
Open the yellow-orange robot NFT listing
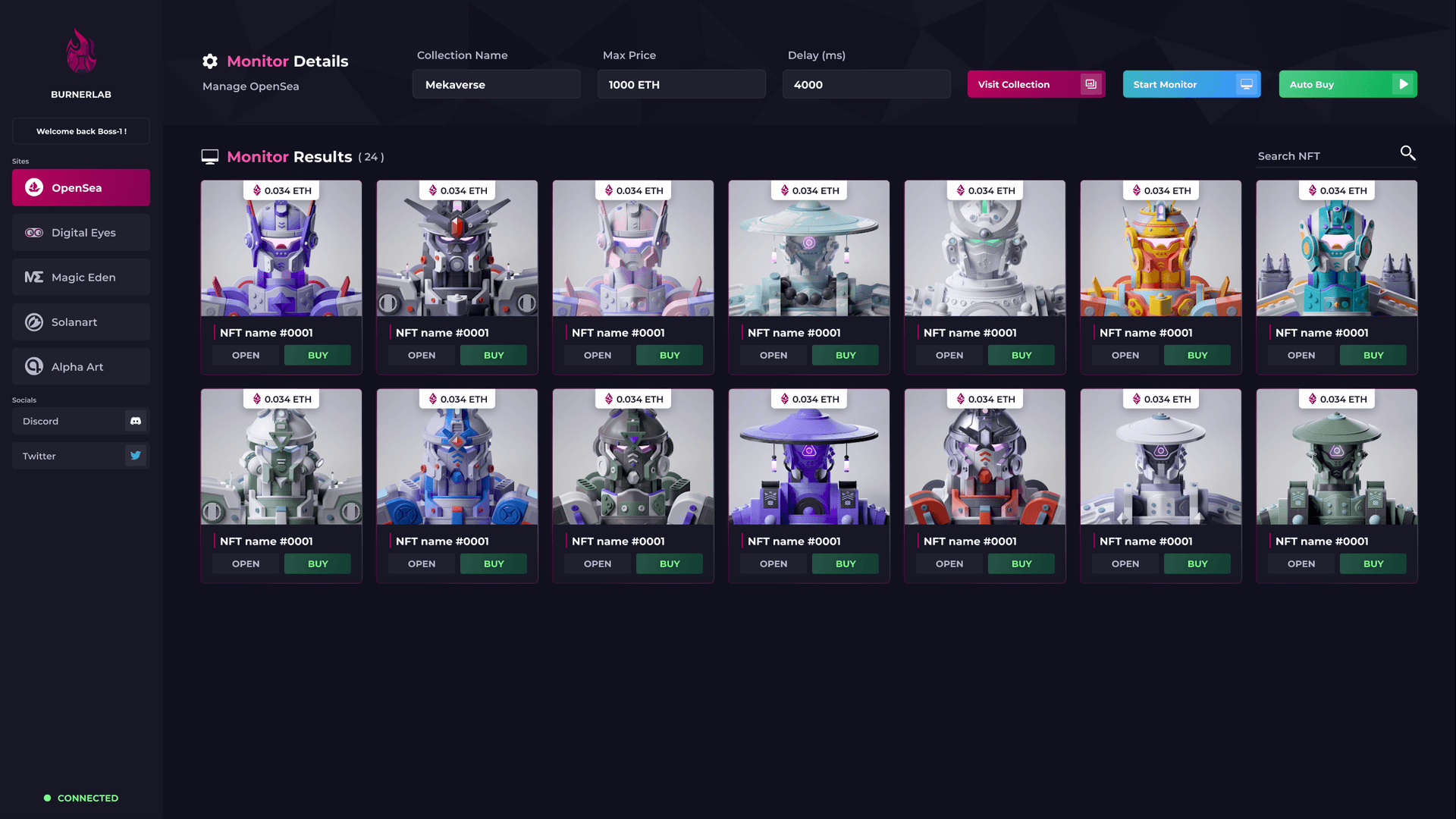point(1125,356)
